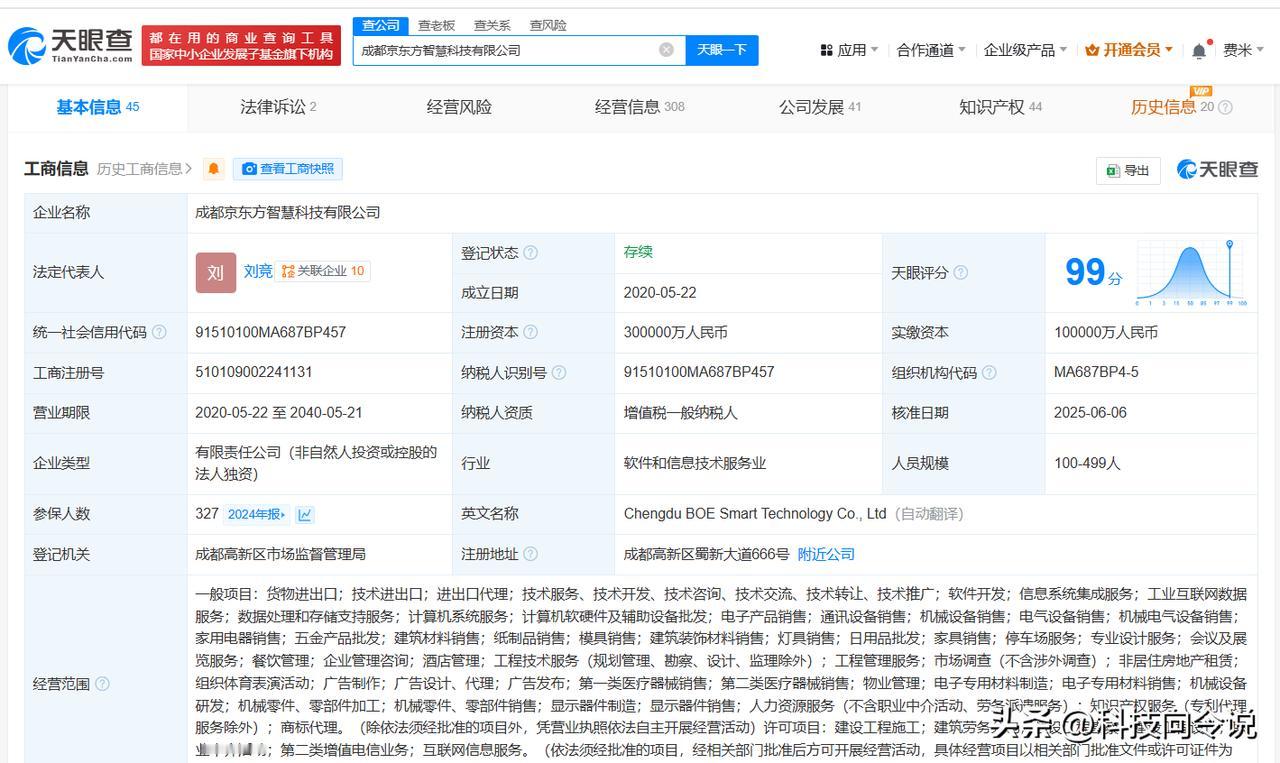Click the taxpayer ID help icon
1280x763 pixels.
[558, 373]
